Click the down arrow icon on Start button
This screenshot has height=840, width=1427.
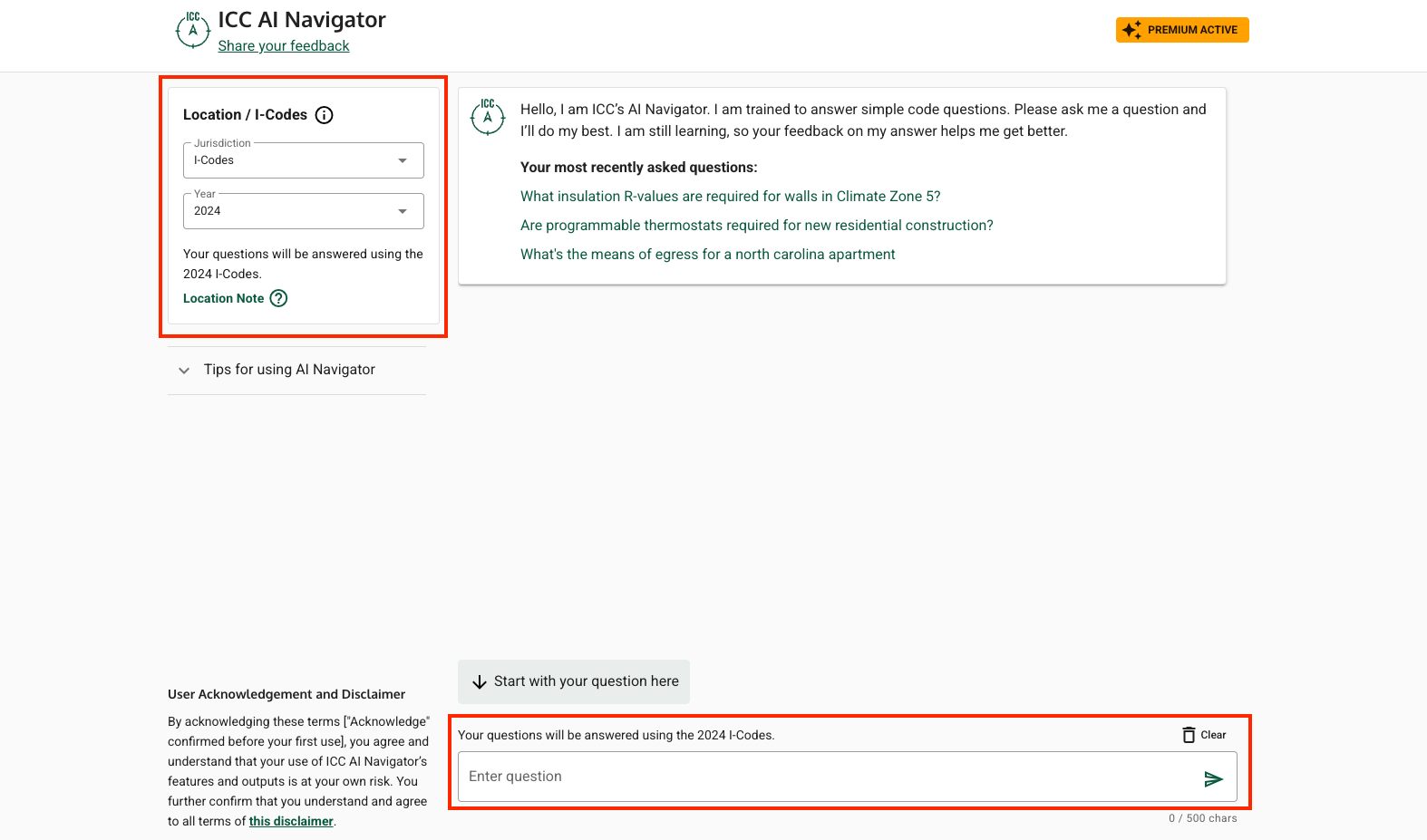480,682
